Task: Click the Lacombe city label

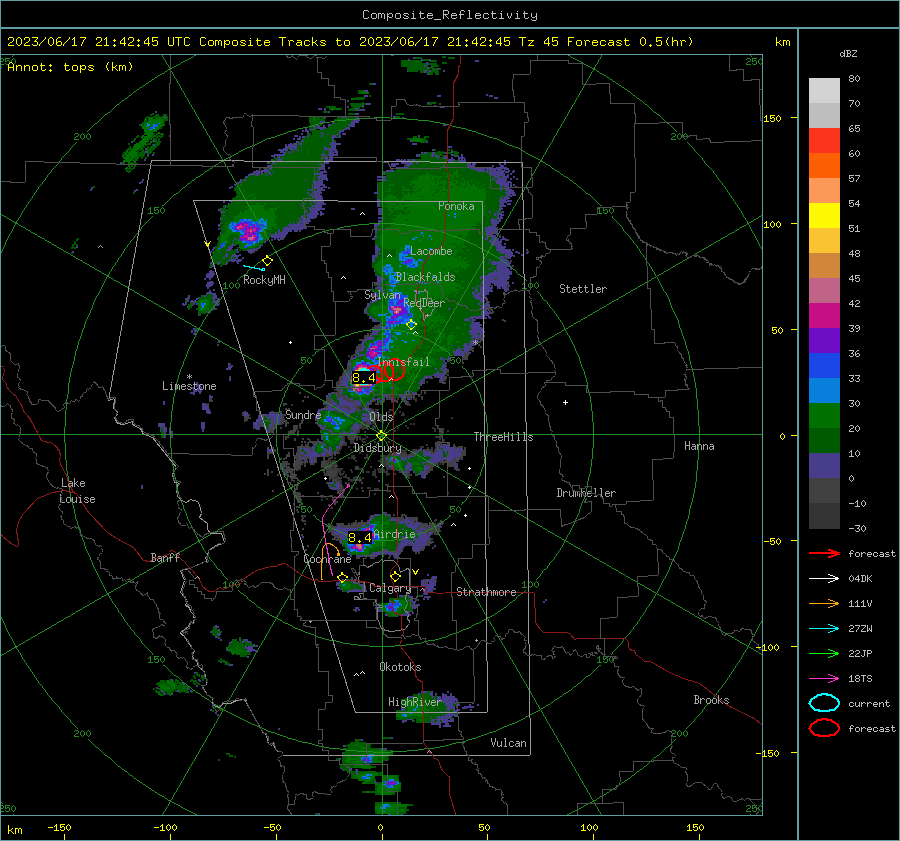Action: 431,251
